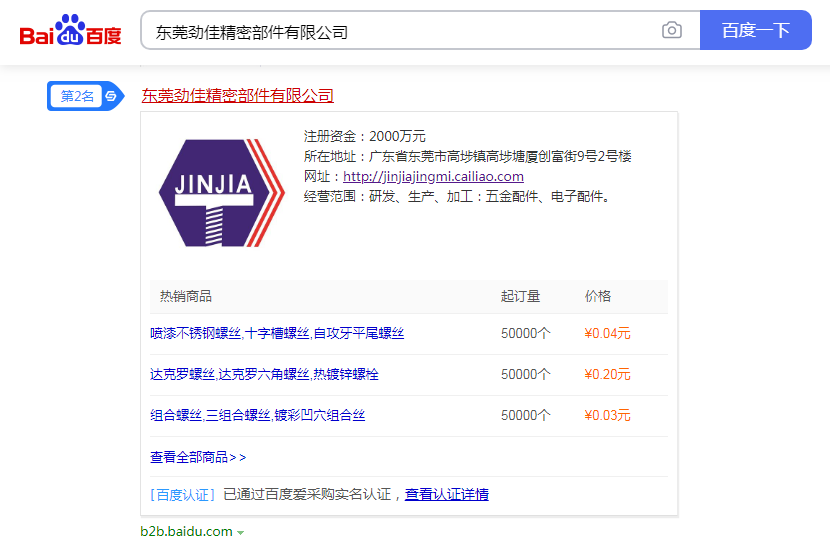Open camera image search icon
Image resolution: width=830 pixels, height=544 pixels.
click(671, 30)
